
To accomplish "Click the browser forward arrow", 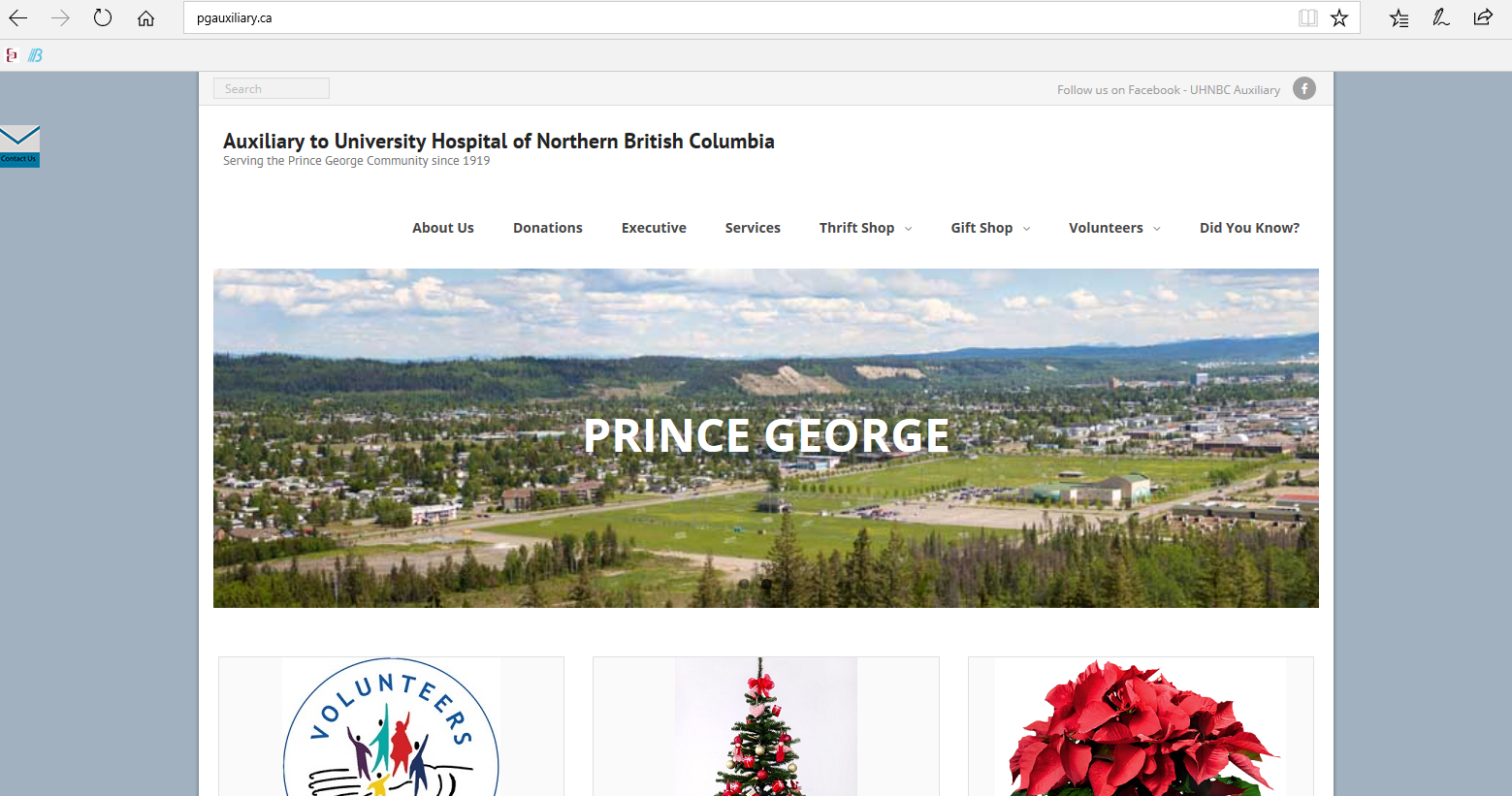I will (60, 17).
